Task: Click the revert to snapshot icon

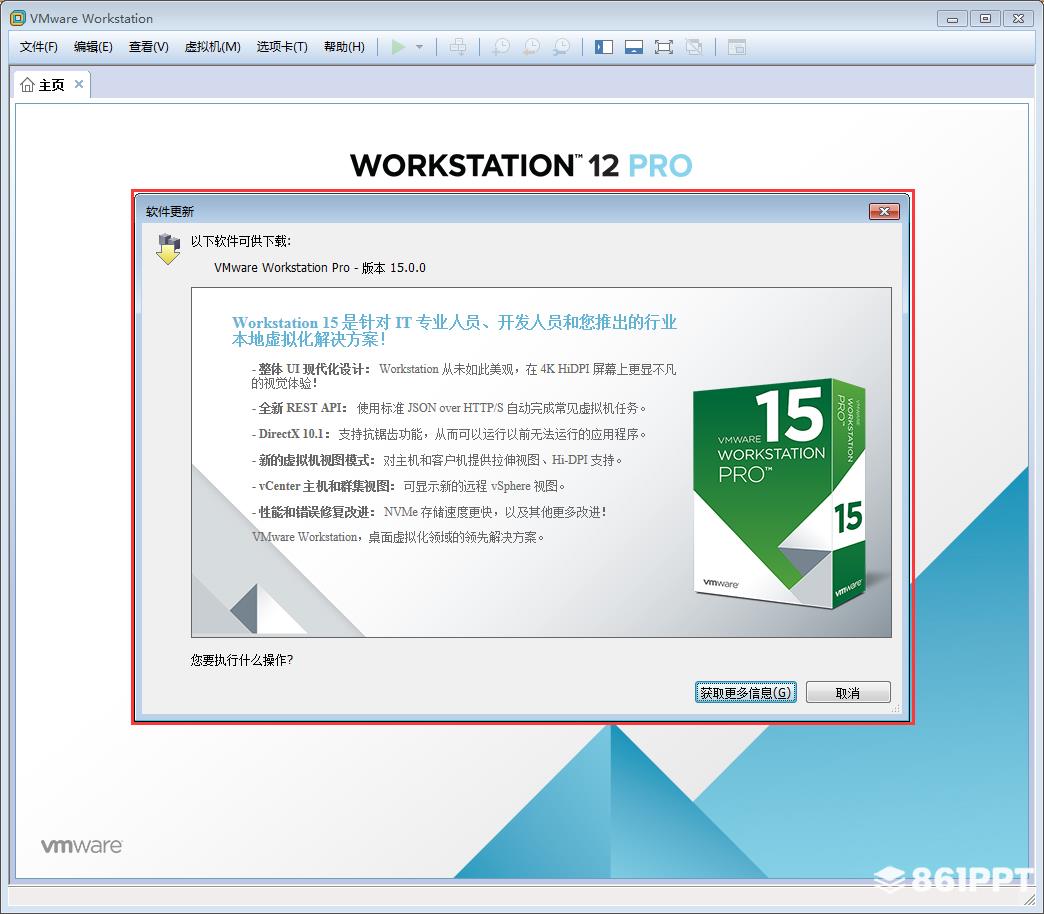Action: coord(531,47)
